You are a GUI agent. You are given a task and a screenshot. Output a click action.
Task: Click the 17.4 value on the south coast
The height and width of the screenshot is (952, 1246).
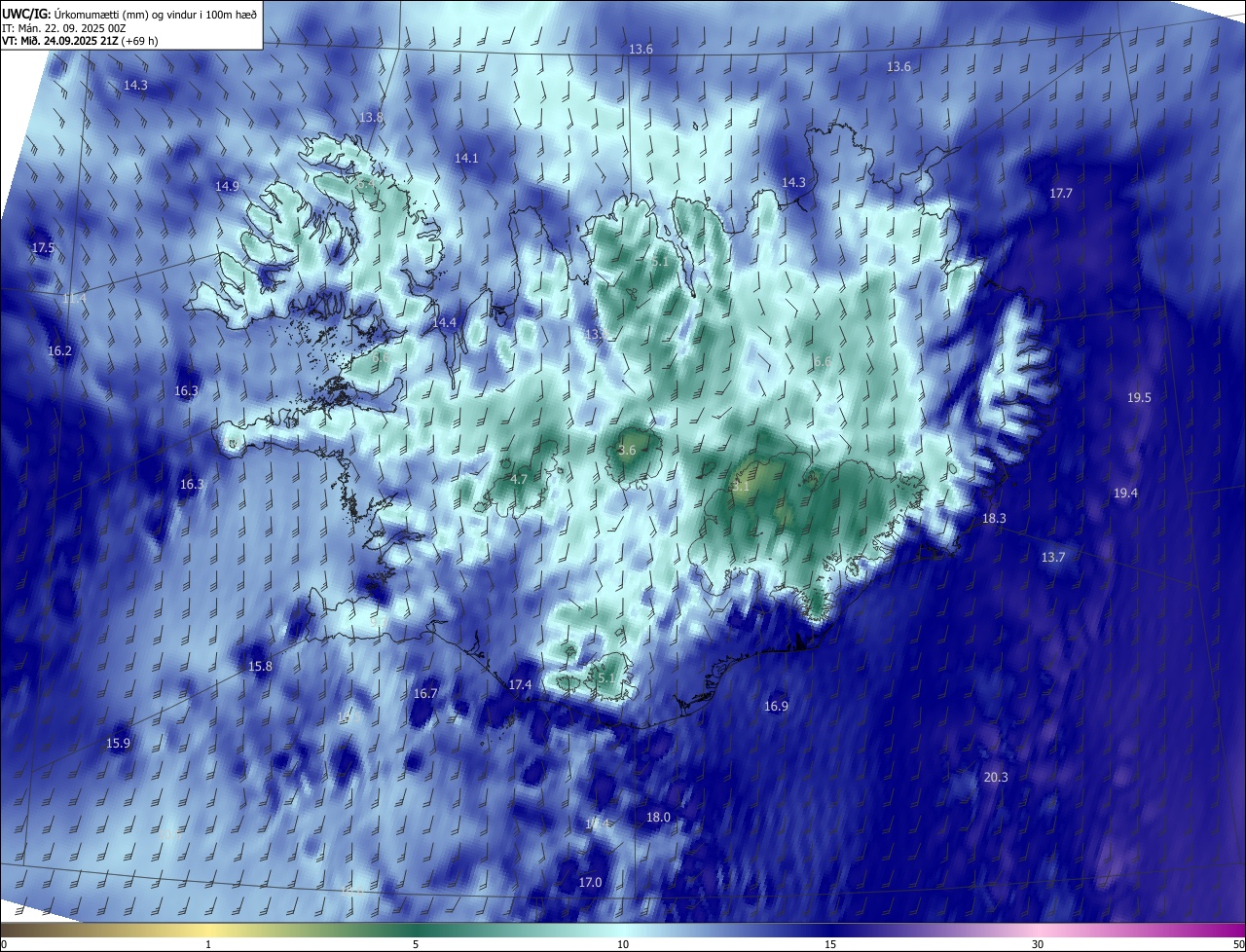click(x=520, y=685)
